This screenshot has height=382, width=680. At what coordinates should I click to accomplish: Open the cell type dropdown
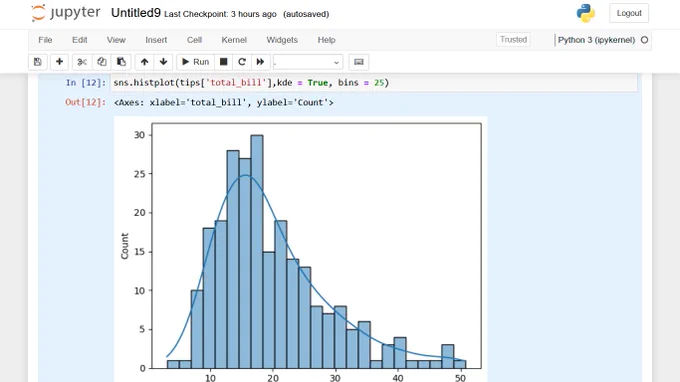307,62
